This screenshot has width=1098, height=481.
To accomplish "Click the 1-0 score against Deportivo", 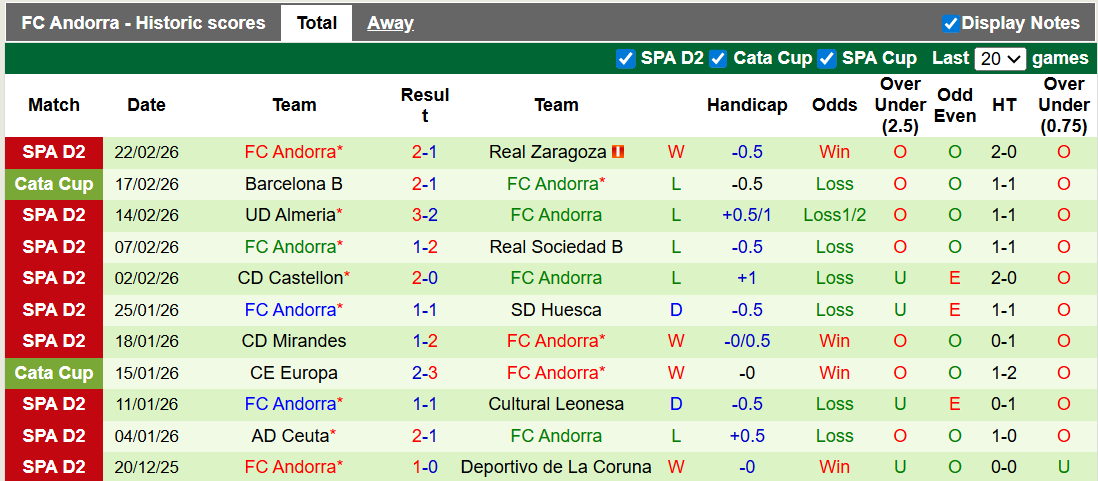I will [x=424, y=467].
